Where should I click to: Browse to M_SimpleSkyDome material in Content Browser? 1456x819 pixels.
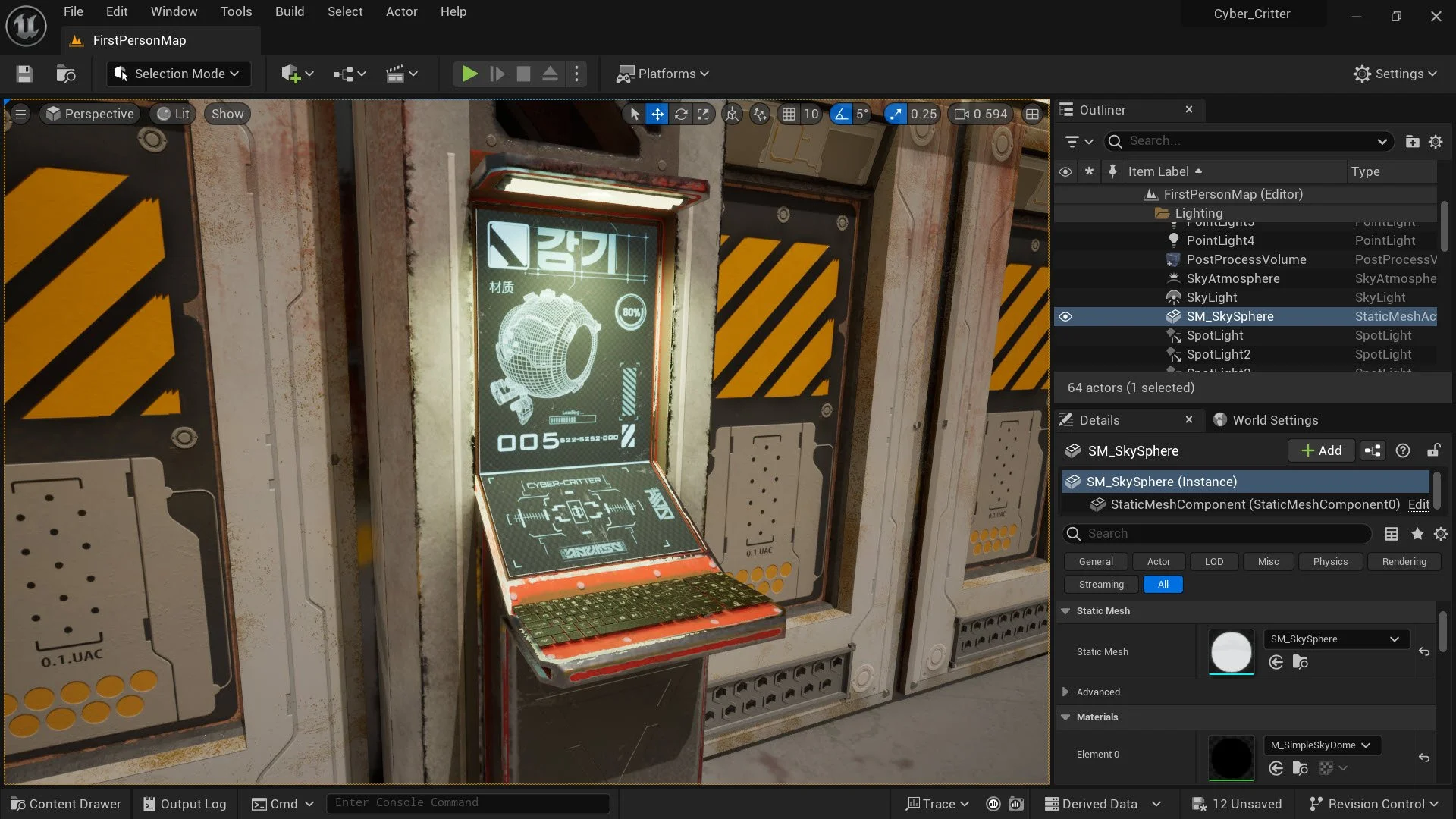pyautogui.click(x=1301, y=768)
